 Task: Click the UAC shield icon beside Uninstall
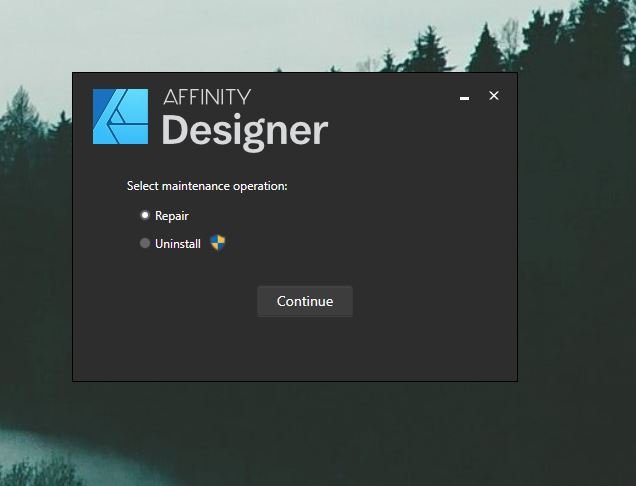(x=218, y=243)
